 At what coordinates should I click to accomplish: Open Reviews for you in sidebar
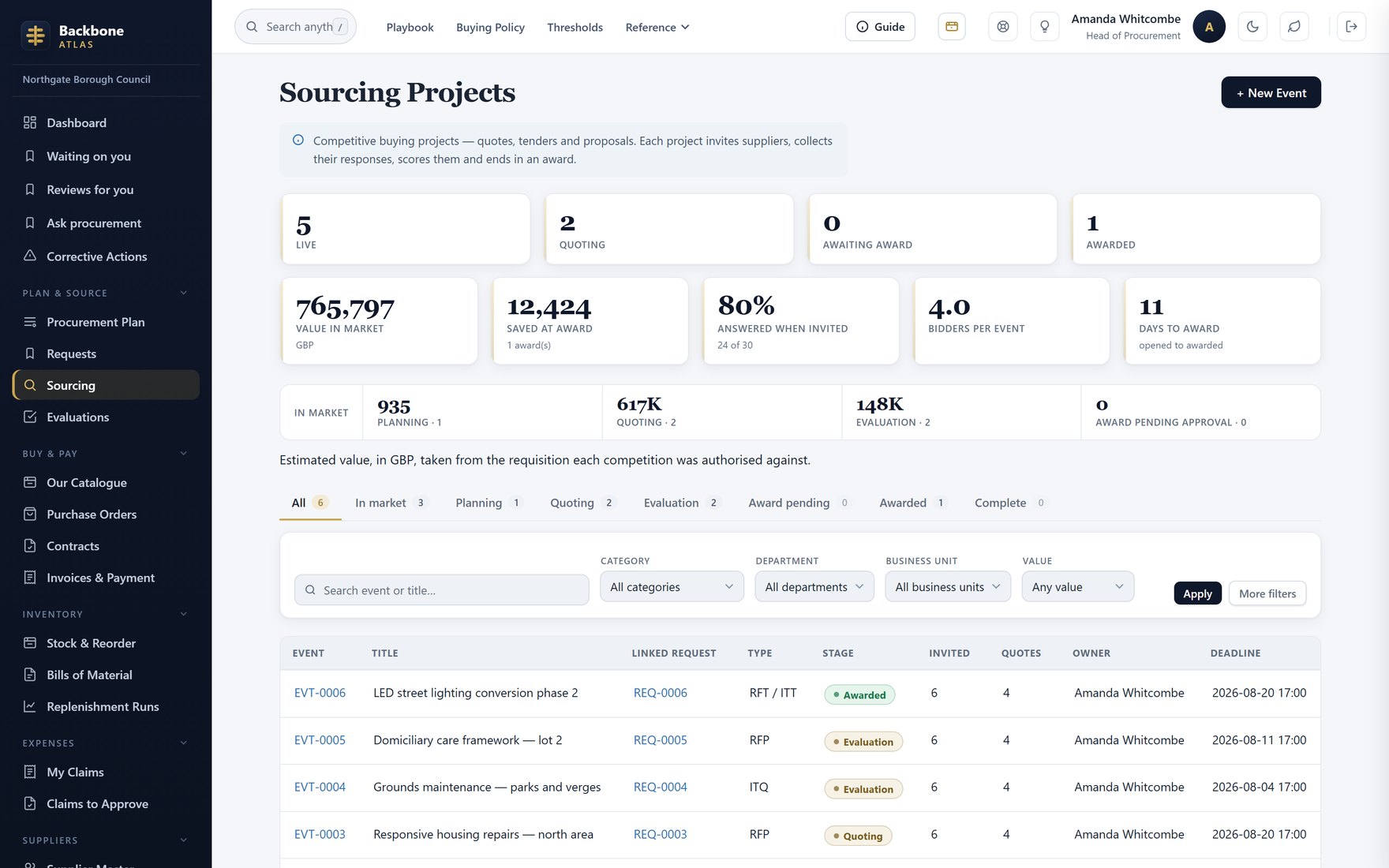(106, 189)
